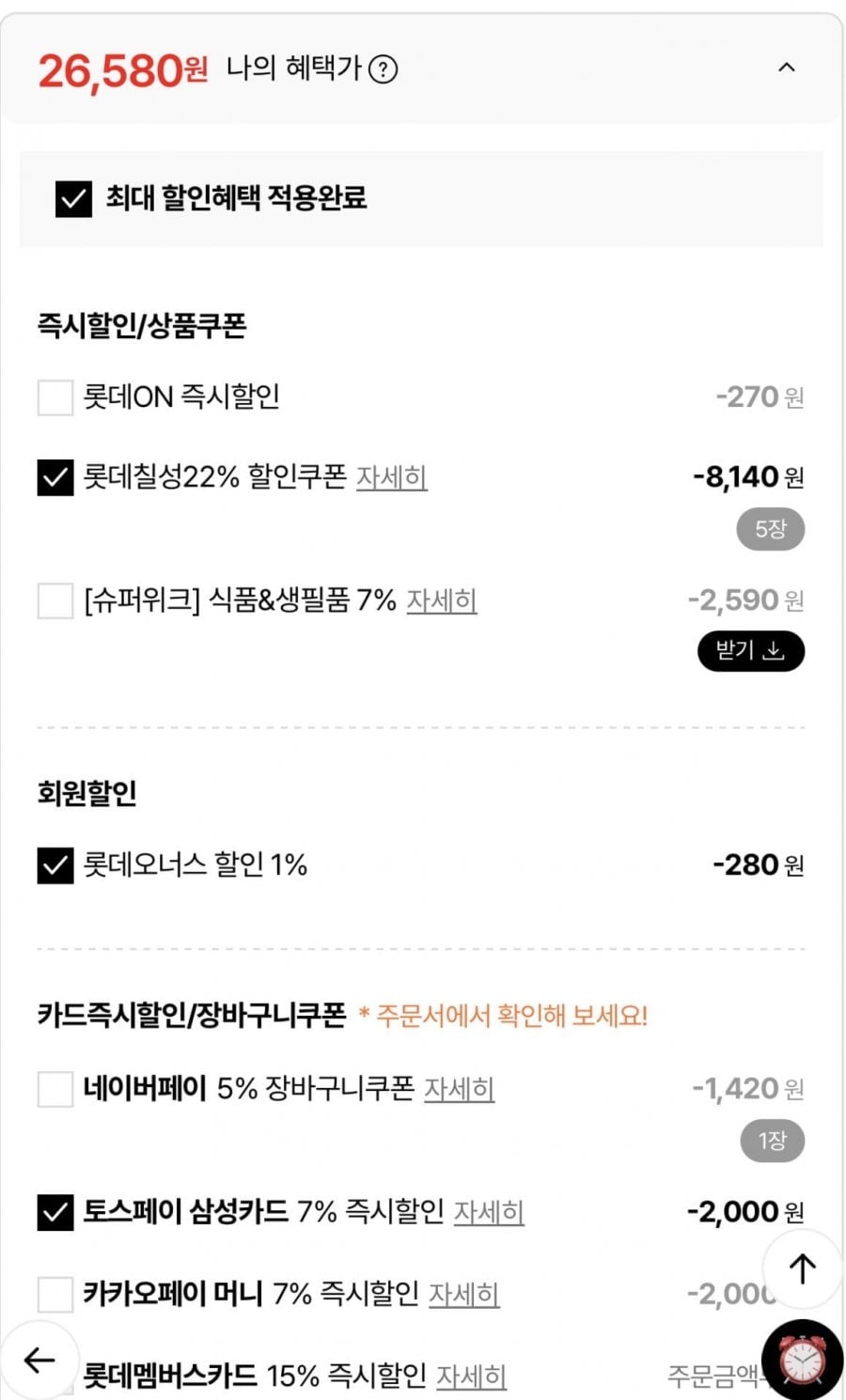Toggle 최대 할인혜택 적용완료 checkbox

coord(74,198)
